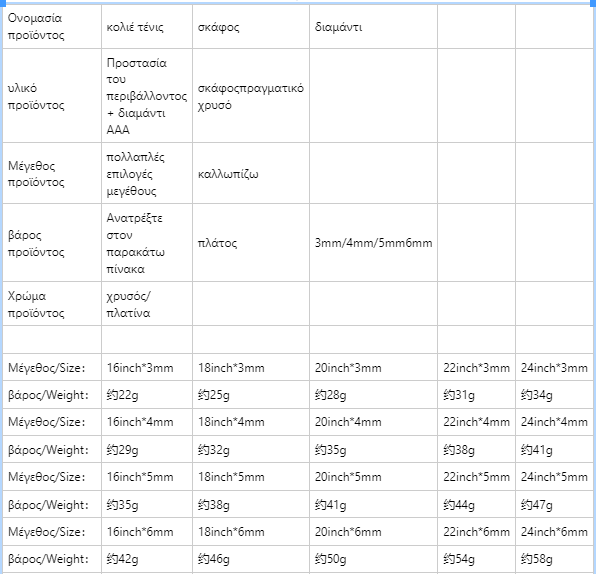Click the 'πλάτος' cell
Image resolution: width=596 pixels, height=574 pixels.
point(251,243)
